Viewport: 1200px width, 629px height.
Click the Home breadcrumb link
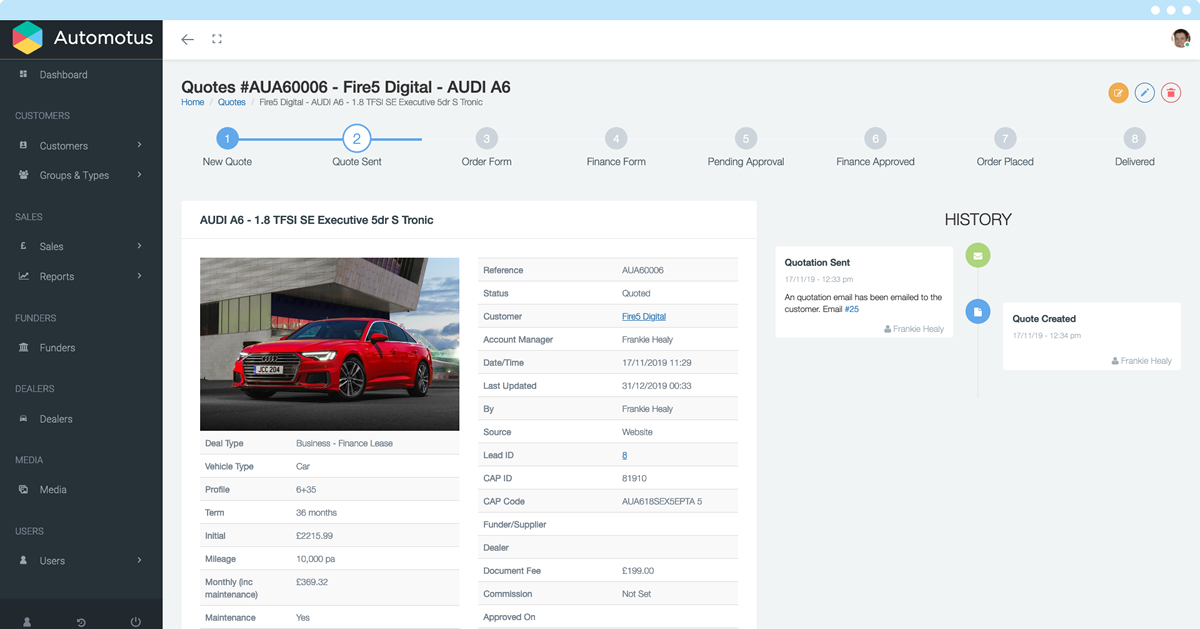click(192, 102)
